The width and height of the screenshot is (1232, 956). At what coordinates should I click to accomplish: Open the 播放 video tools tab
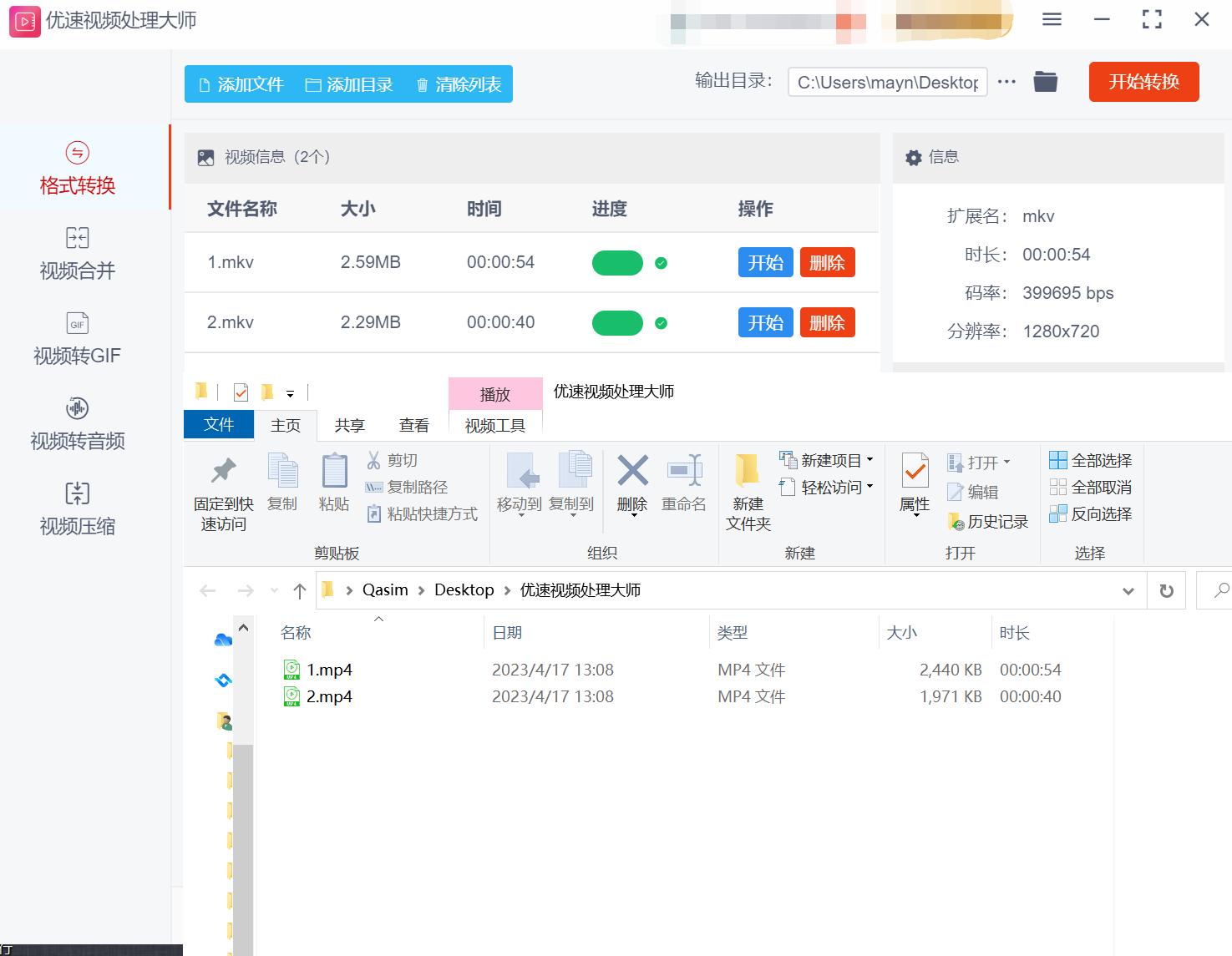[494, 393]
